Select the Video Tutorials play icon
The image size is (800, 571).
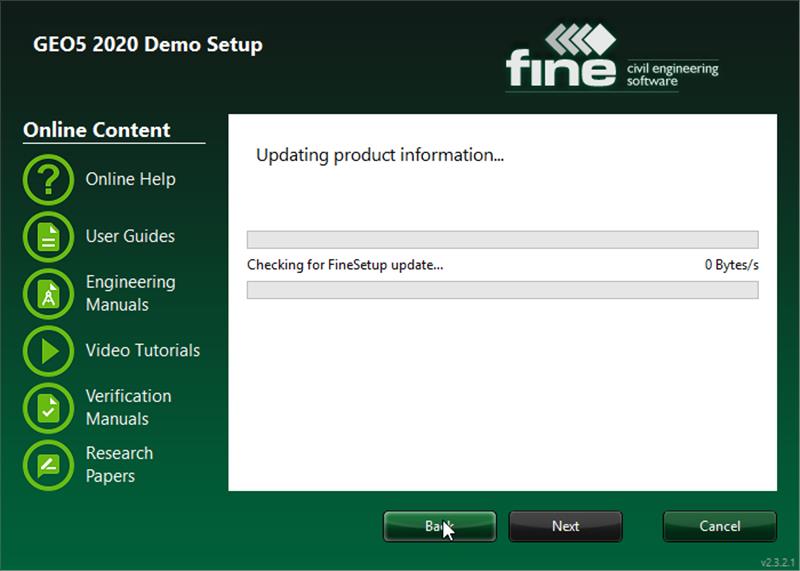click(x=48, y=351)
